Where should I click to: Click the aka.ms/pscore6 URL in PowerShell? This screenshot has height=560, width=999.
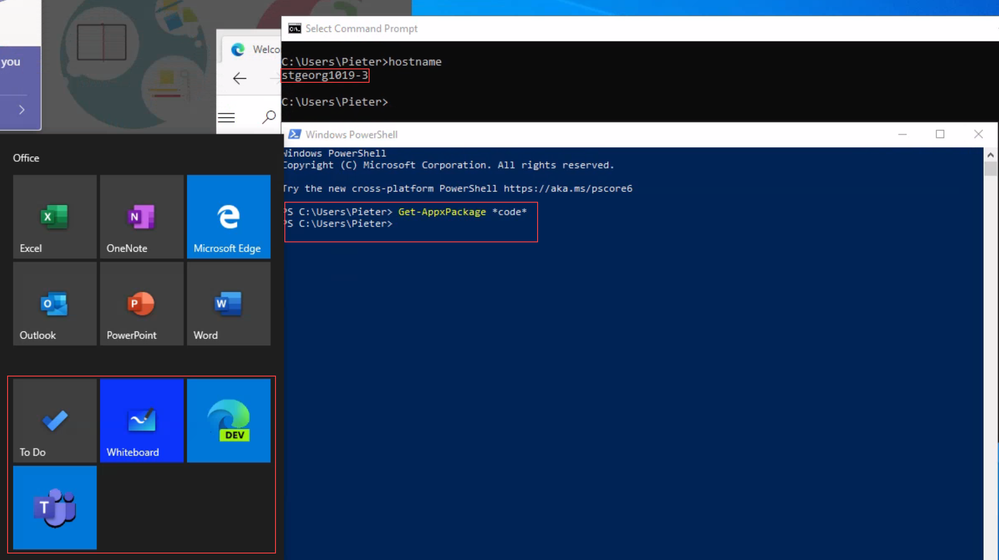(x=568, y=189)
